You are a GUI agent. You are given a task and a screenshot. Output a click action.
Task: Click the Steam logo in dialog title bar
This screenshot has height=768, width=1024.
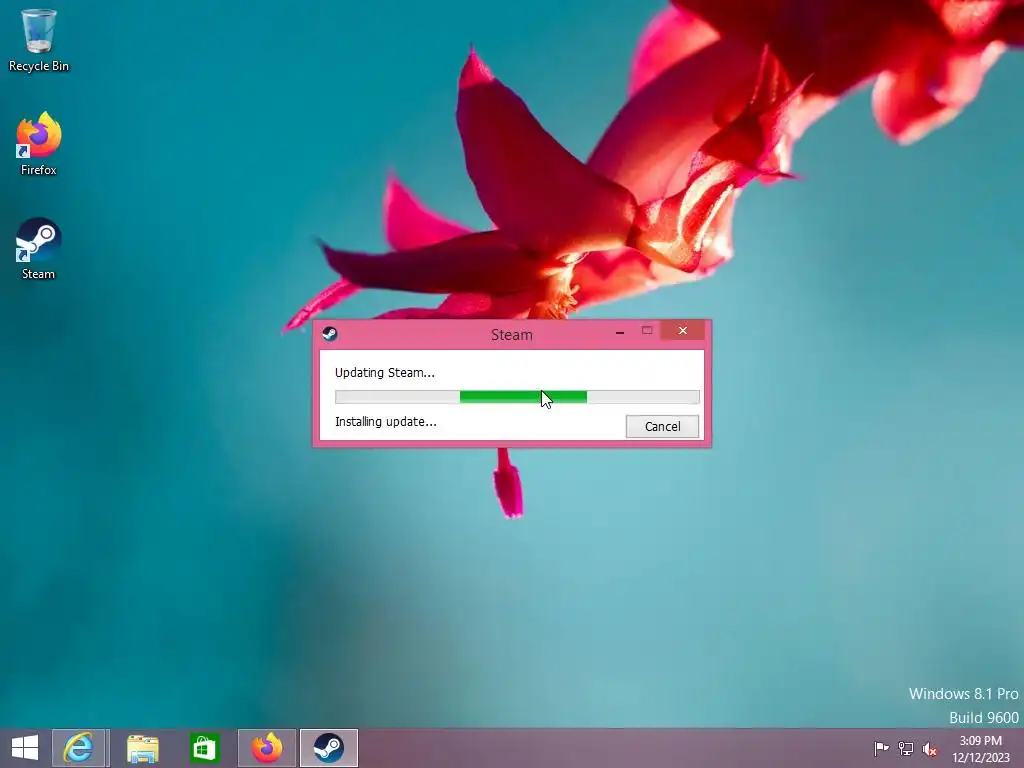coord(330,334)
